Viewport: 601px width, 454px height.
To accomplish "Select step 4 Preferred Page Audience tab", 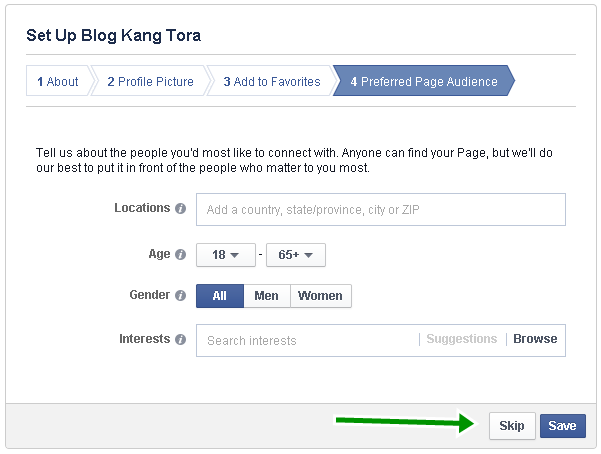I will pyautogui.click(x=424, y=81).
